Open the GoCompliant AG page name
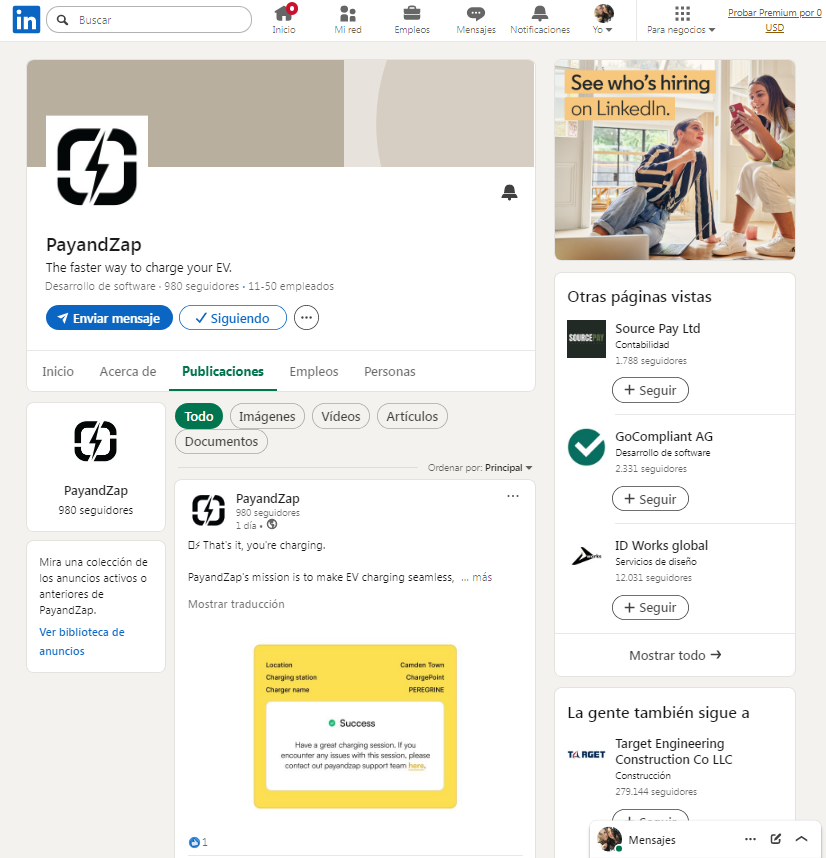 click(x=664, y=437)
